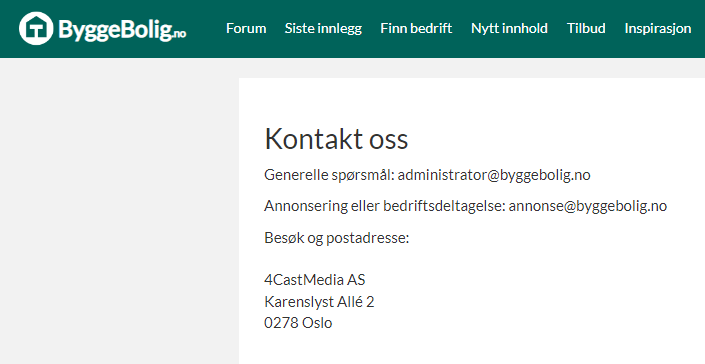705x364 pixels.
Task: Click the Kontakt oss heading
Action: coord(336,138)
